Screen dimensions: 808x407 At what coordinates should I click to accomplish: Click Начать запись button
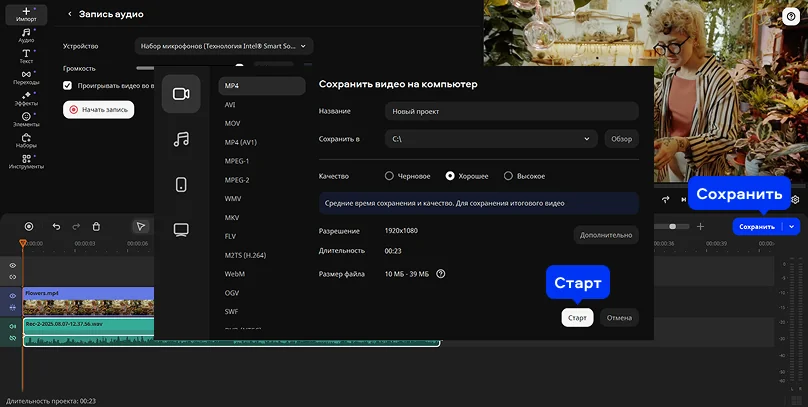[x=98, y=109]
